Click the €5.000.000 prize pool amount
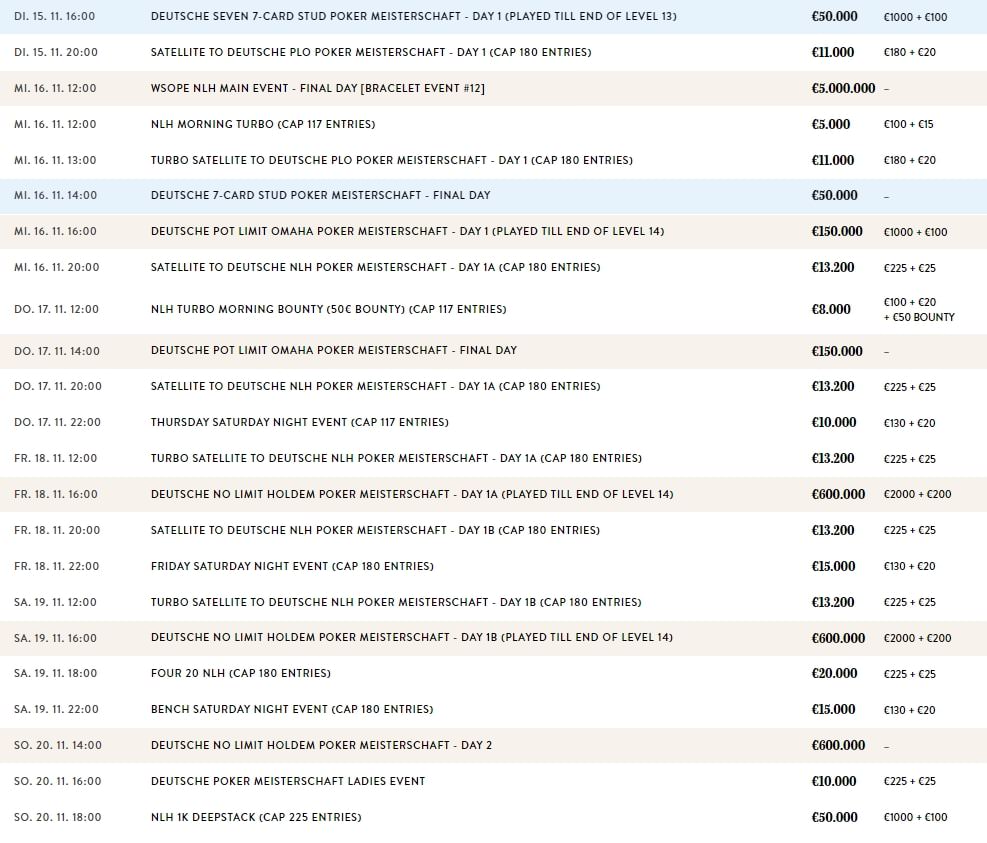This screenshot has height=843, width=987. (x=843, y=88)
